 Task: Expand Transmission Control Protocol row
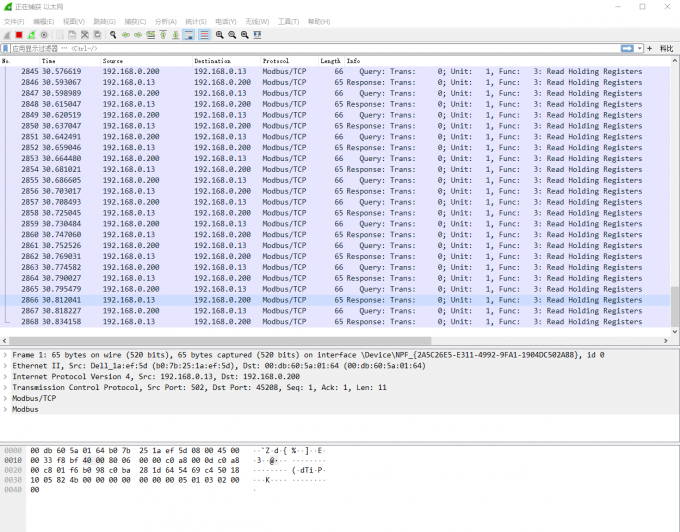click(x=5, y=388)
